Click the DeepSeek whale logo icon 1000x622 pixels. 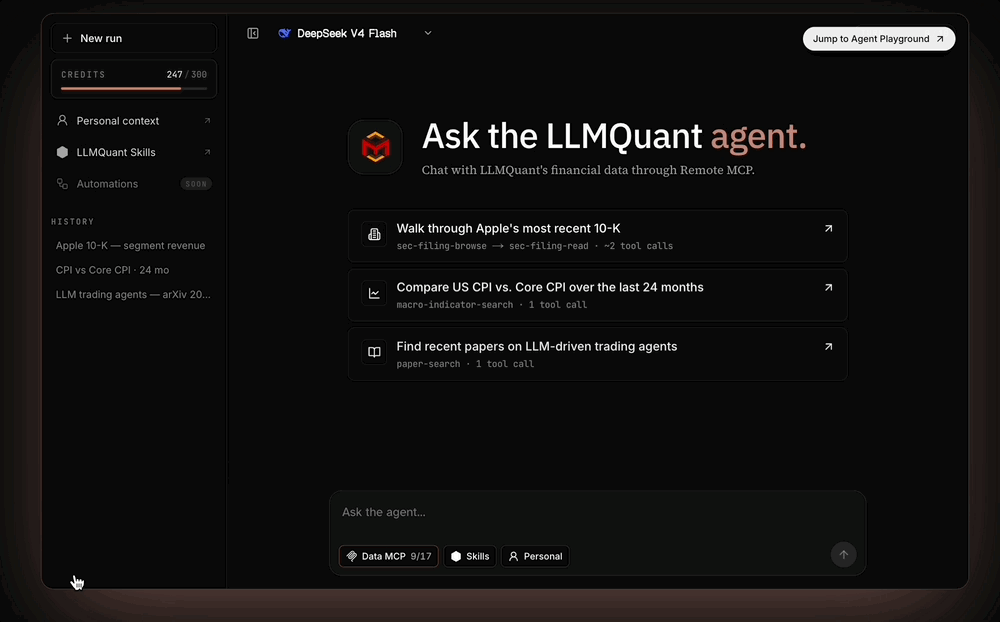(x=284, y=33)
